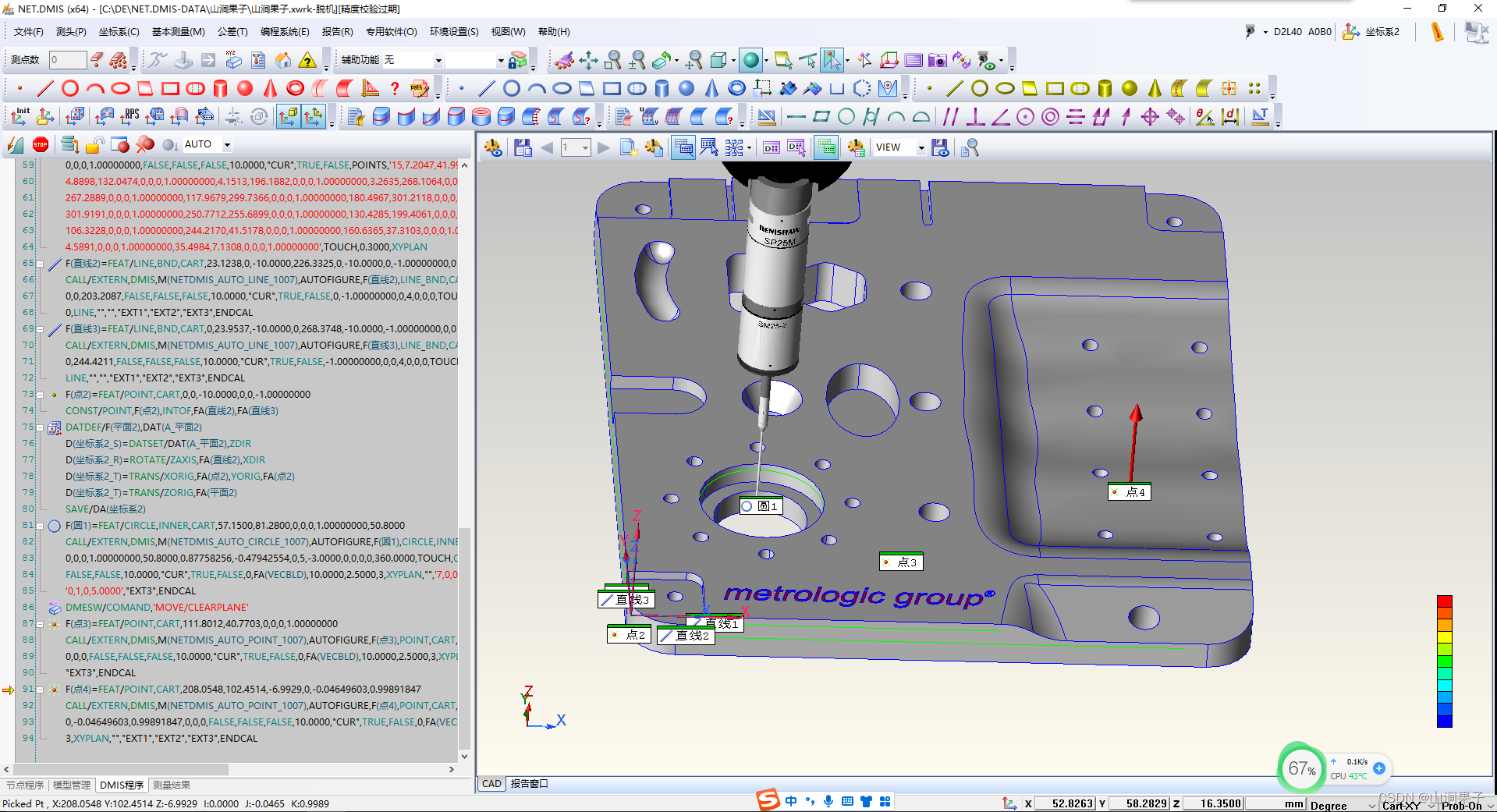Click the red line measurement icon
This screenshot has height=812, width=1497.
coord(45,88)
